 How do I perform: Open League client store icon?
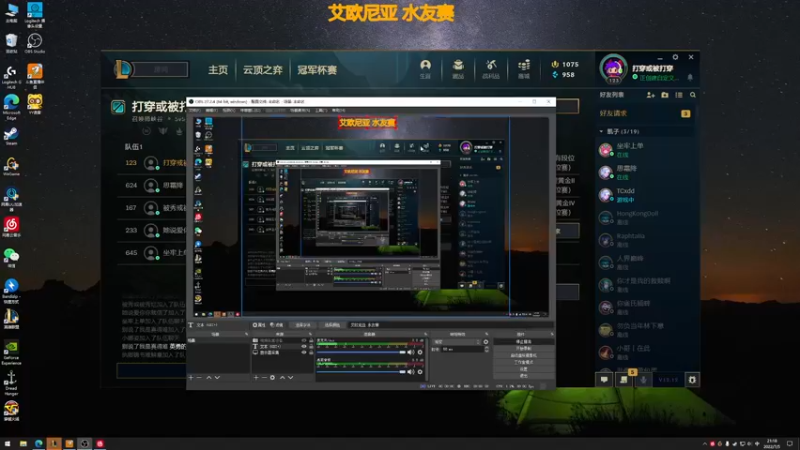pos(524,69)
